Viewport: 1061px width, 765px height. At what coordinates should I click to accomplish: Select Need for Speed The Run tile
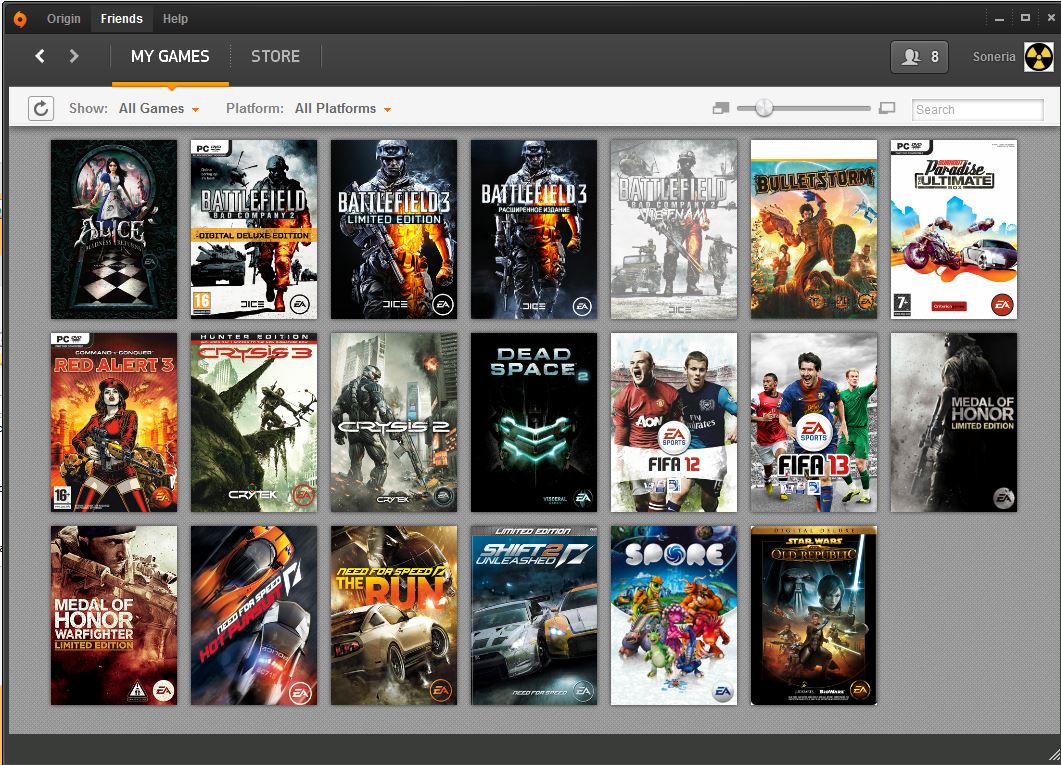pos(394,616)
